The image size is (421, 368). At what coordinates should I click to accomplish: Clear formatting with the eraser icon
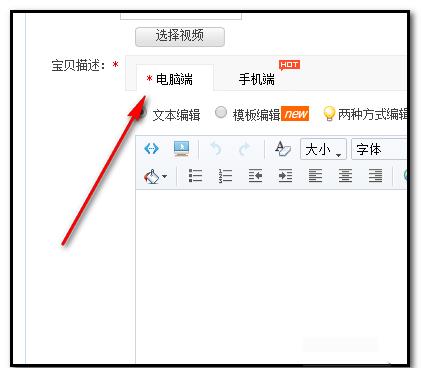pos(283,149)
